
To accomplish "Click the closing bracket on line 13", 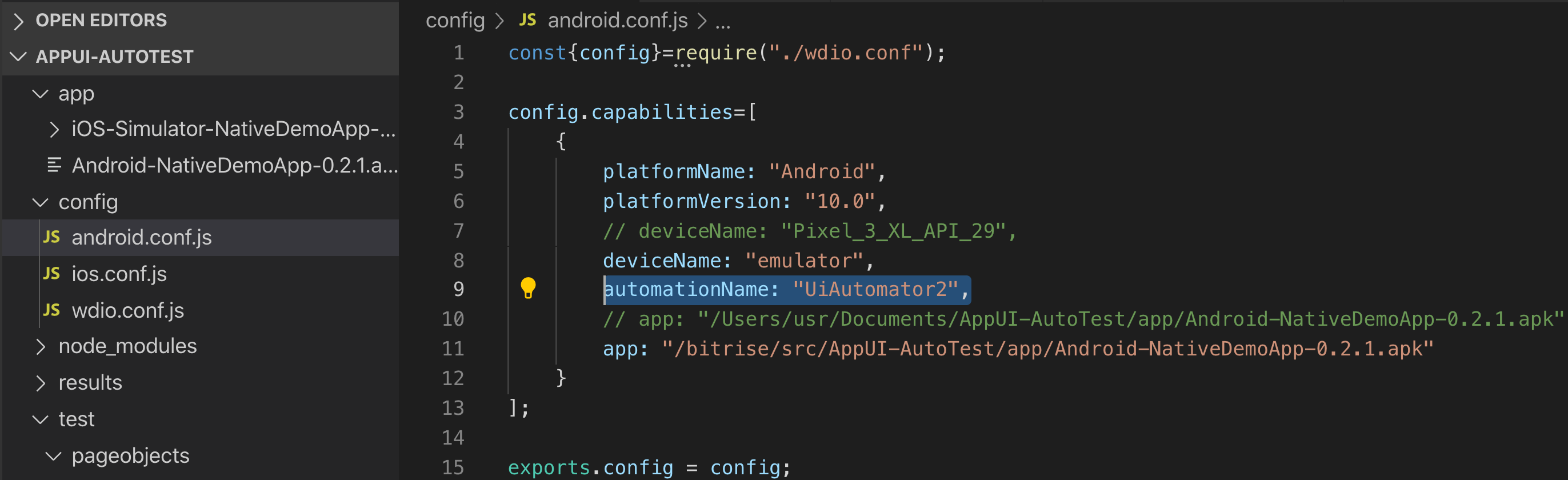I will [513, 408].
